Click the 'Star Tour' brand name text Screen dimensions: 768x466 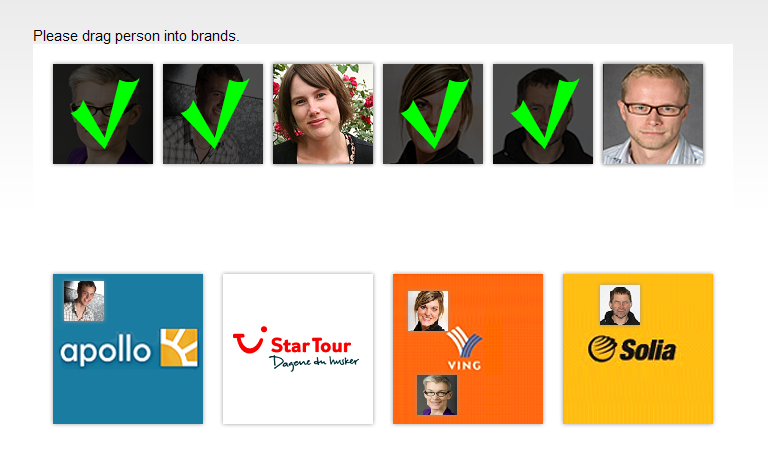coord(310,345)
